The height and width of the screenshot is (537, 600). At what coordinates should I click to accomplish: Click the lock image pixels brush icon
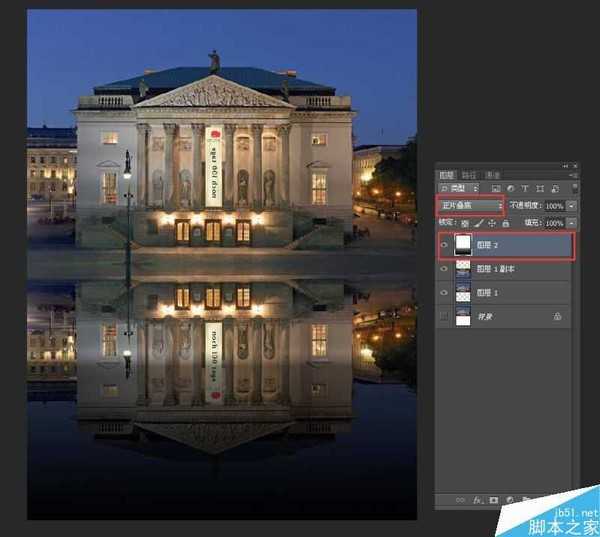[x=478, y=222]
